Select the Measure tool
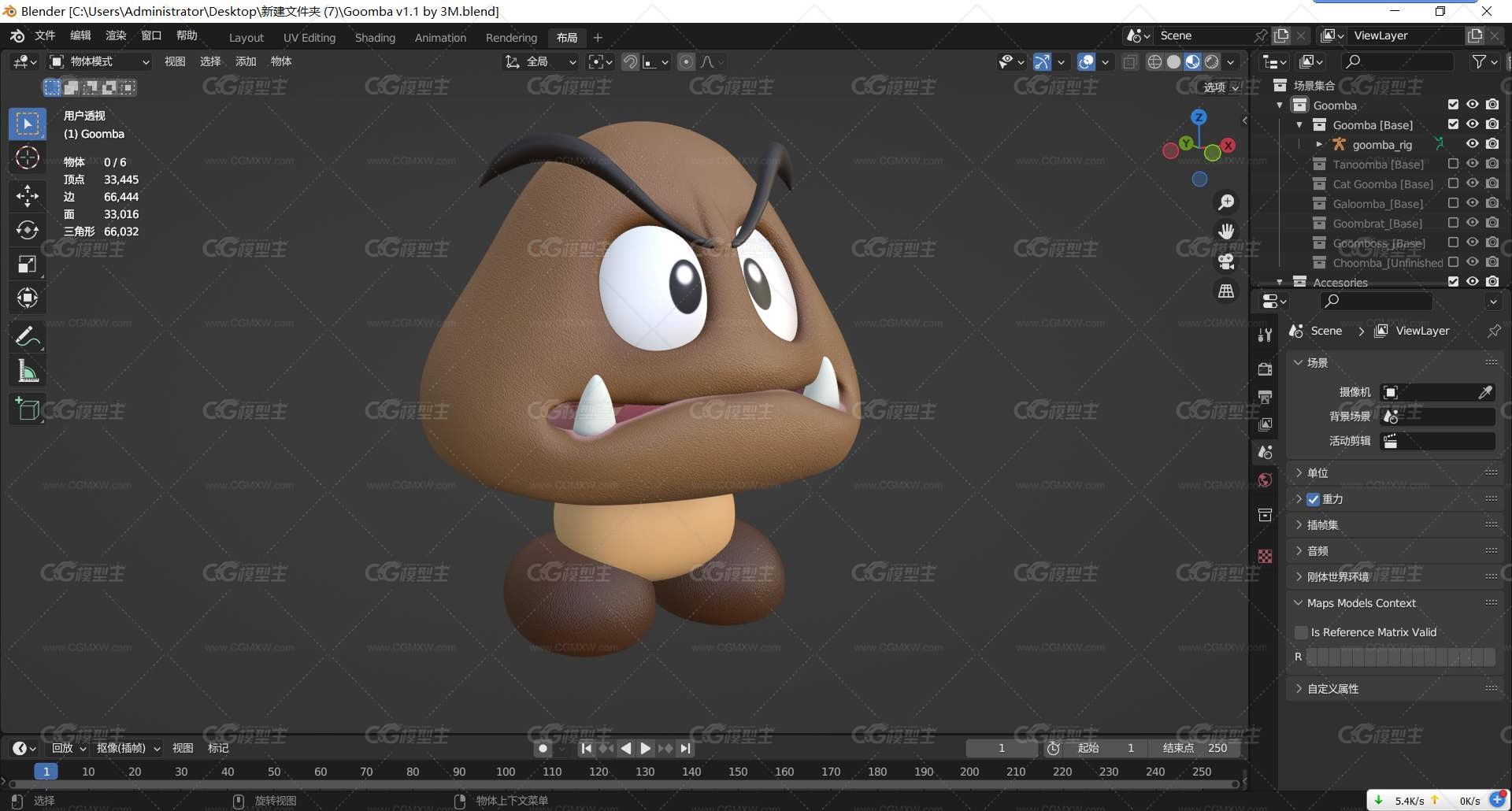This screenshot has width=1512, height=811. point(28,371)
